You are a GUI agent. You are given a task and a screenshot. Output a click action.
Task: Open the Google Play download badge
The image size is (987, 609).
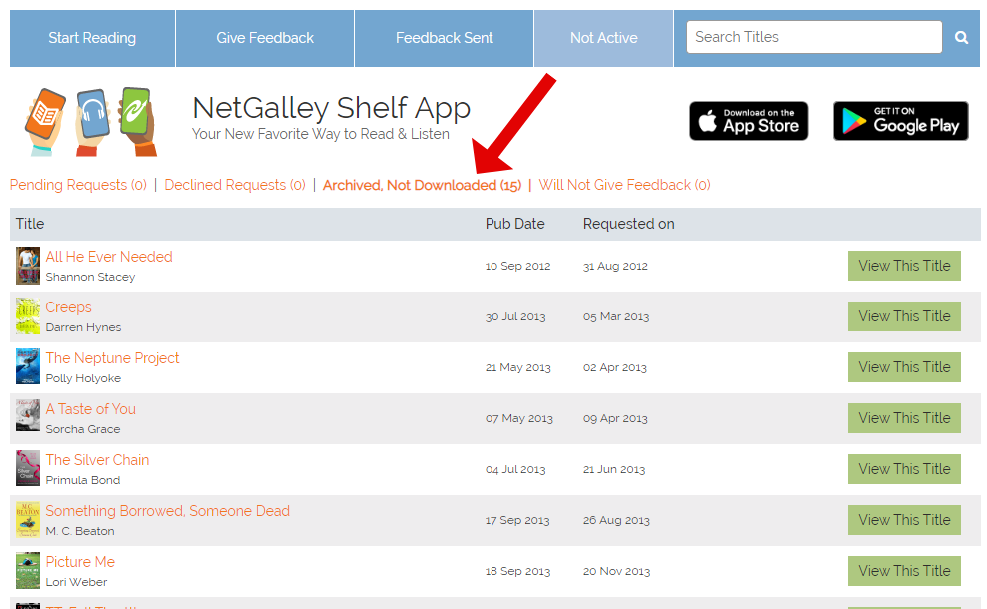tap(900, 121)
